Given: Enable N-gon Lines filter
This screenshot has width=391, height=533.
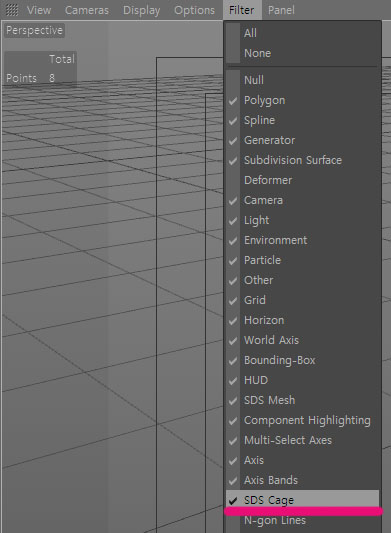Looking at the screenshot, I should tap(303, 520).
